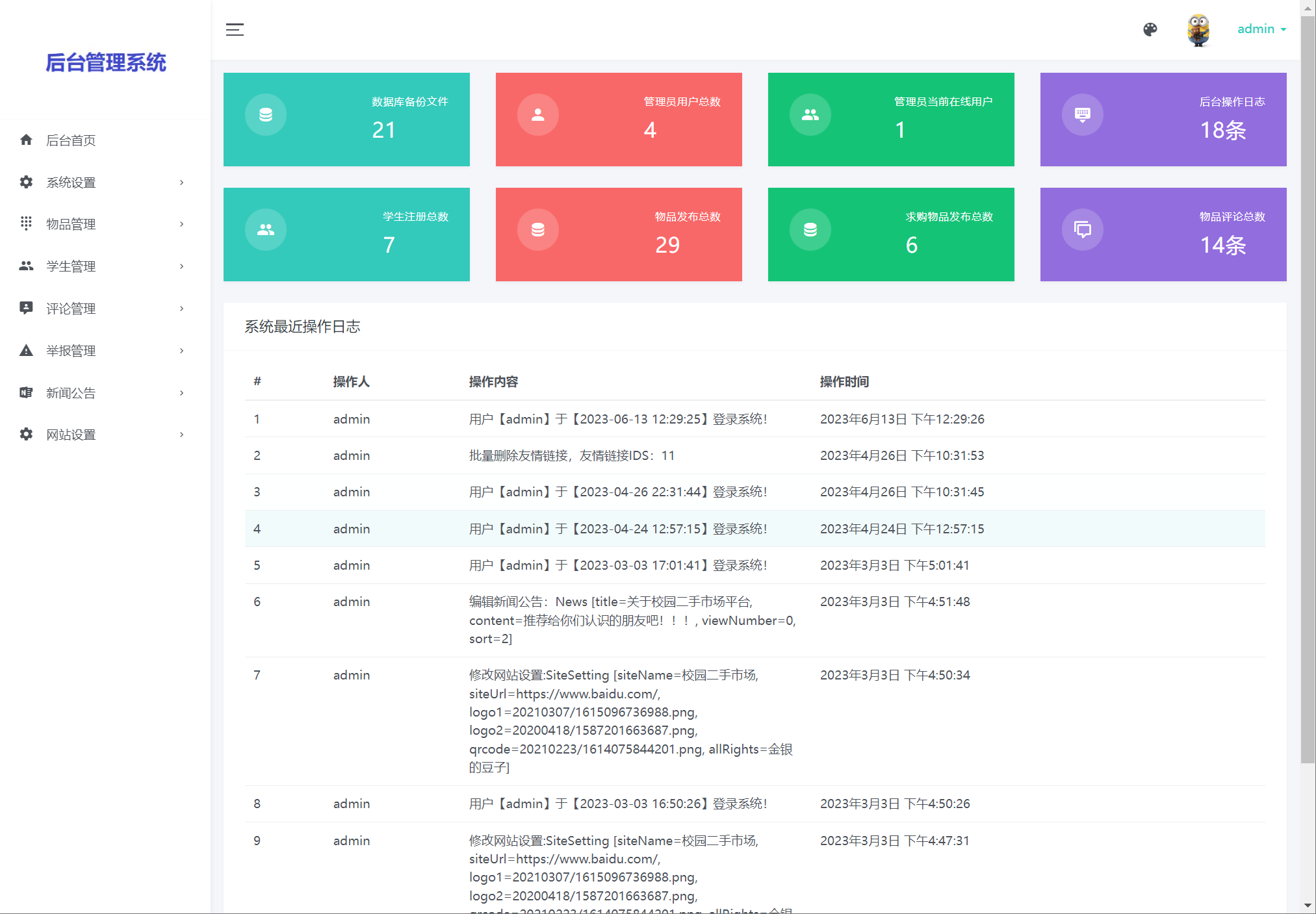Click the 后台管理系统 logo title
The height and width of the screenshot is (914, 1316).
(x=105, y=62)
